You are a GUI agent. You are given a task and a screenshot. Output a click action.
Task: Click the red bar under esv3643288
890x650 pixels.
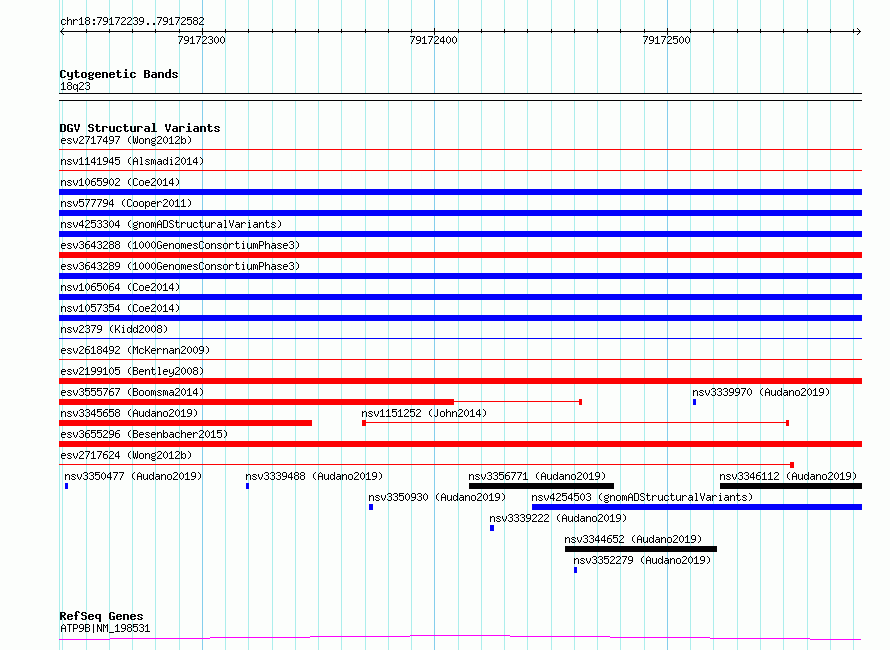tap(460, 255)
